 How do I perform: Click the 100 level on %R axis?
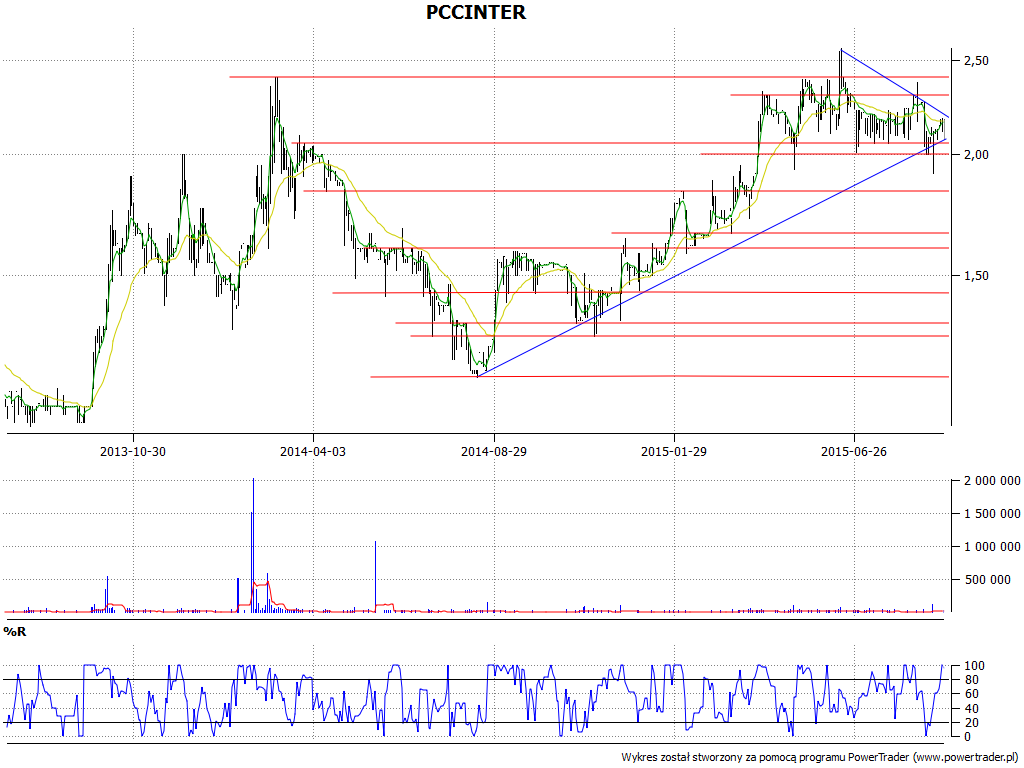point(974,666)
